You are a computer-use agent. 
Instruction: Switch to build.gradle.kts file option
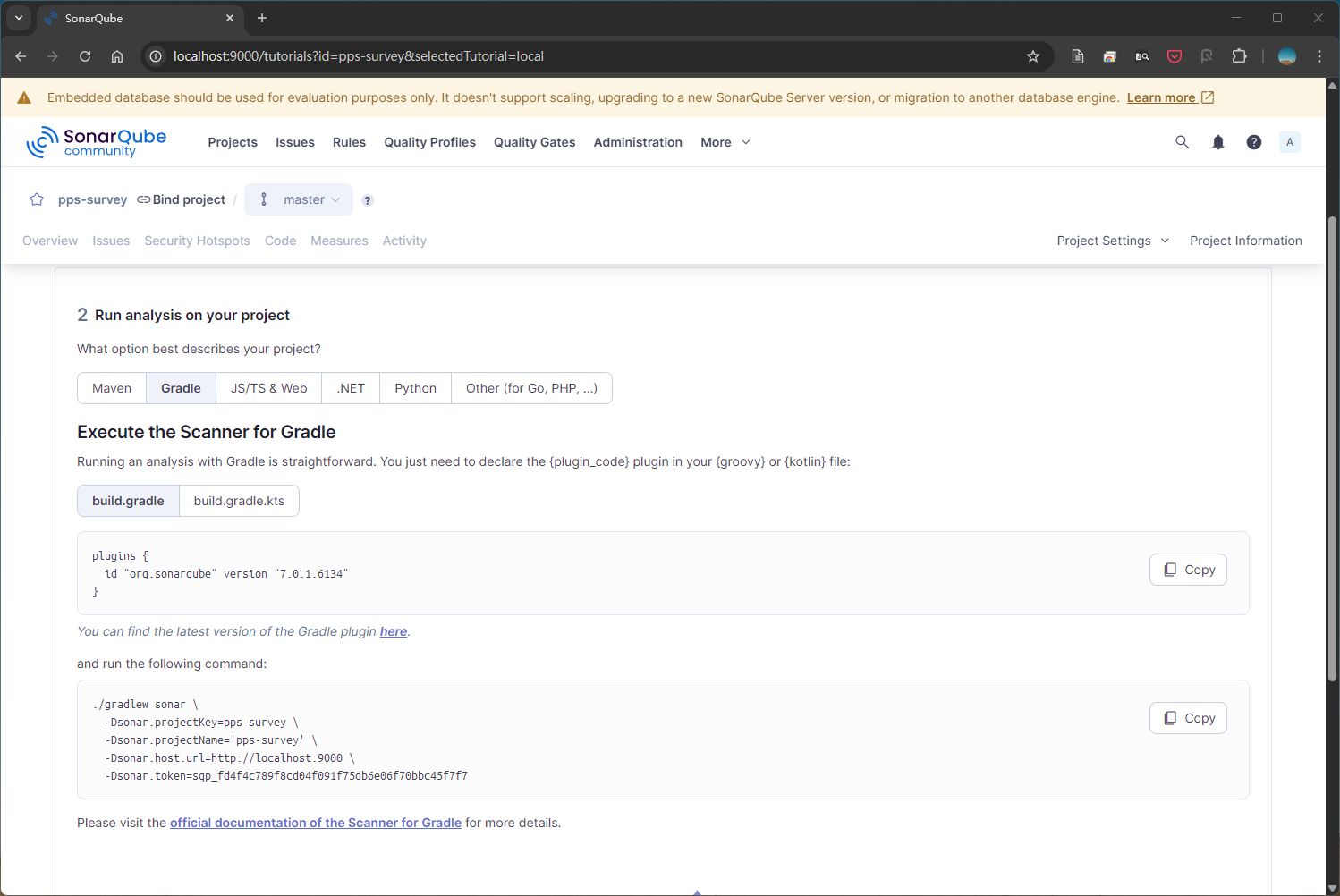(239, 501)
